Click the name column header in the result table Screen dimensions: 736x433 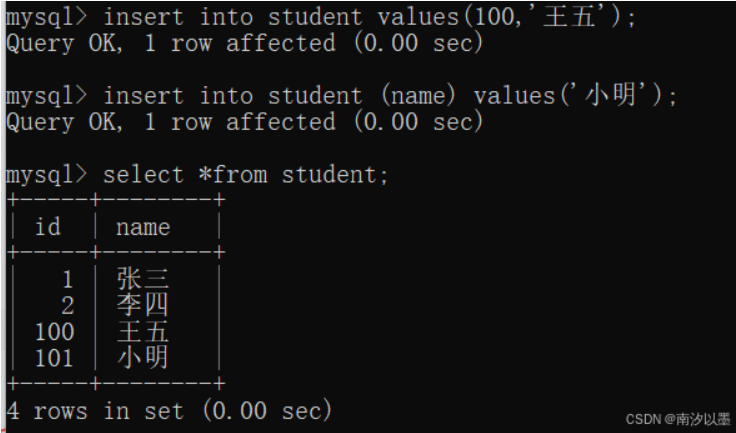coord(143,227)
